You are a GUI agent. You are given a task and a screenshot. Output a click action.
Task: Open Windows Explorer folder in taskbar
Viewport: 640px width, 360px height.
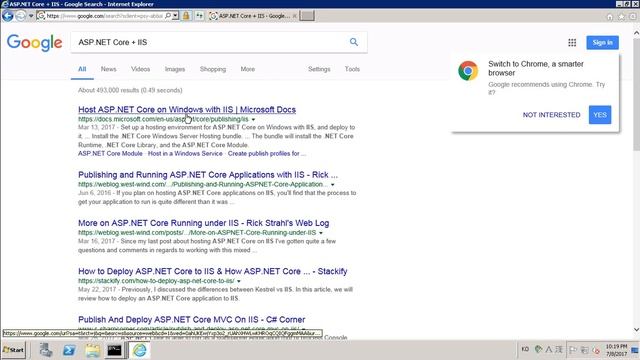92,350
